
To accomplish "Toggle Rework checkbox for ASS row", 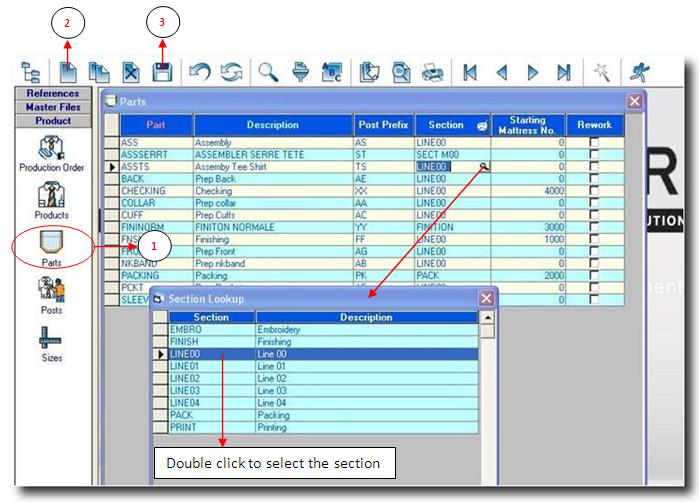I will [595, 143].
